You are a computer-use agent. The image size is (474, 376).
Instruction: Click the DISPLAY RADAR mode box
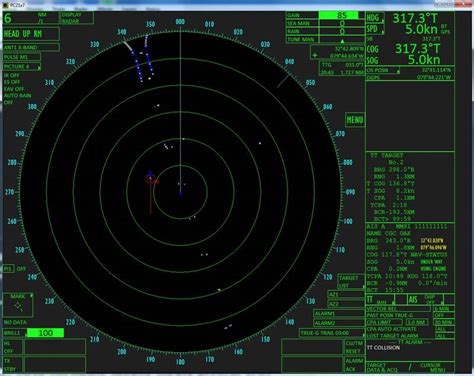77,18
